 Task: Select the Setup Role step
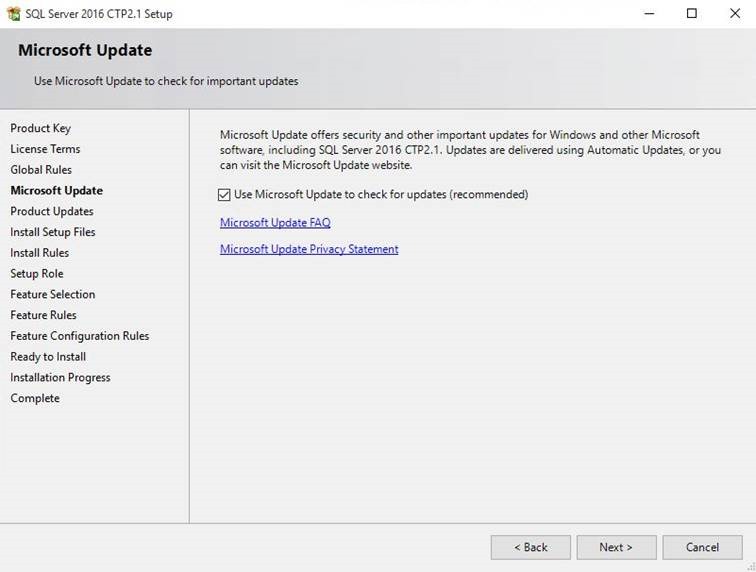37,273
